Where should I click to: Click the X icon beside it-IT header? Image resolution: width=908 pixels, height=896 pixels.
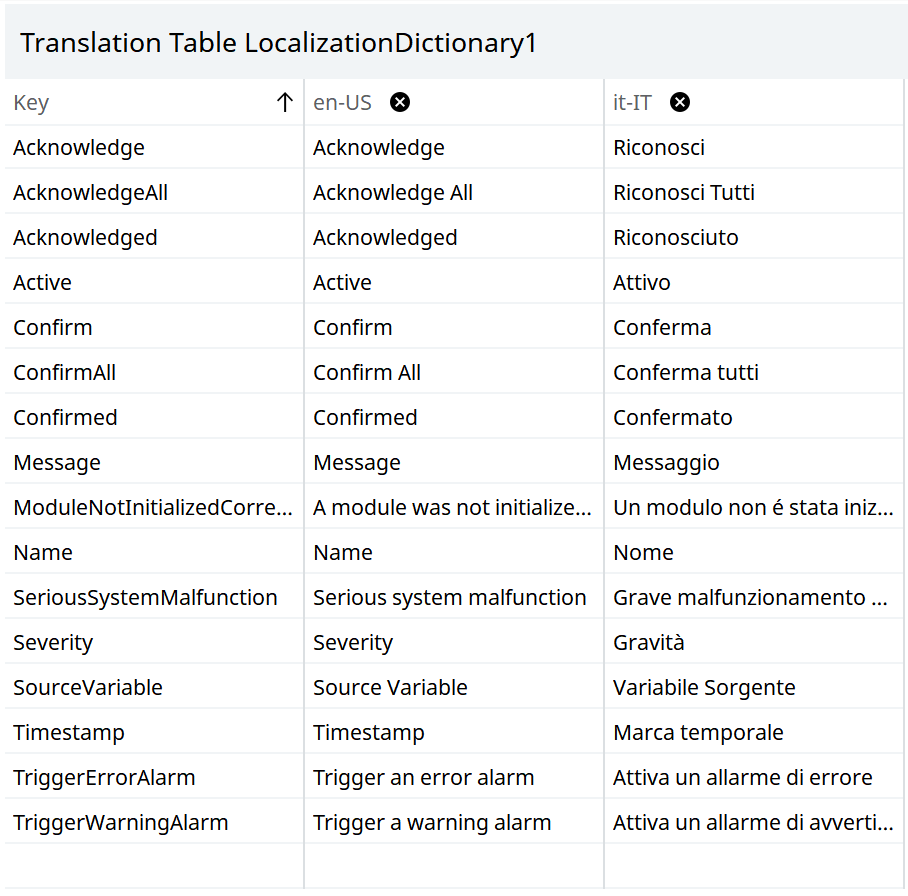click(678, 101)
